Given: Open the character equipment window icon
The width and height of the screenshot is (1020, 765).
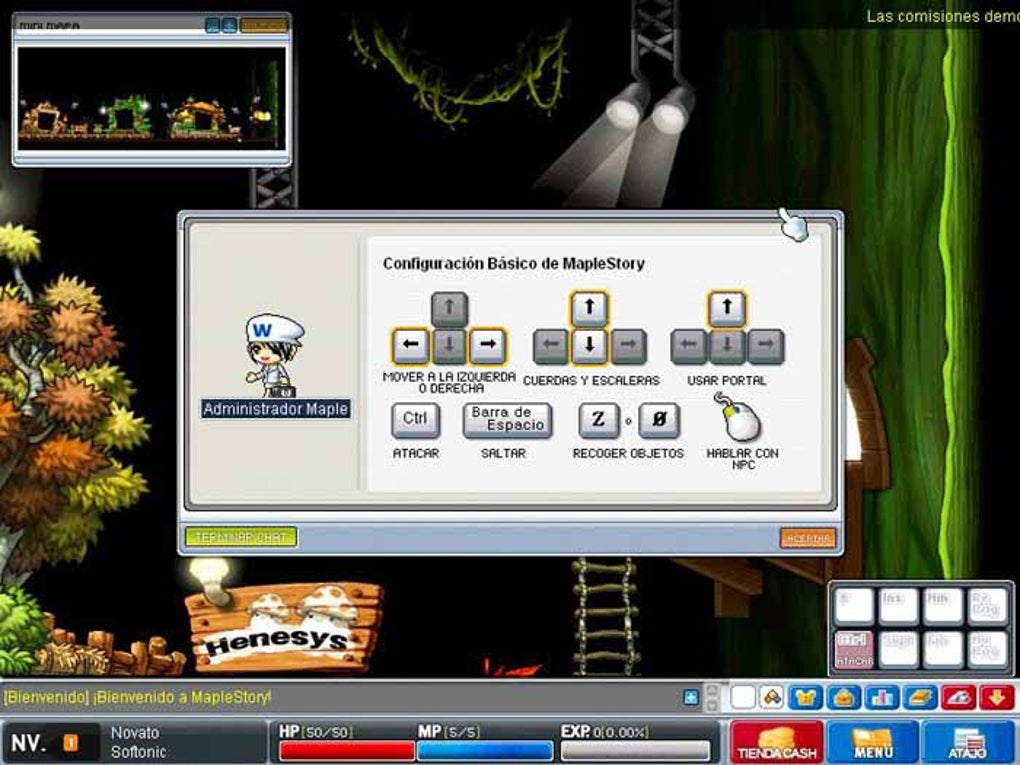Looking at the screenshot, I should [805, 697].
